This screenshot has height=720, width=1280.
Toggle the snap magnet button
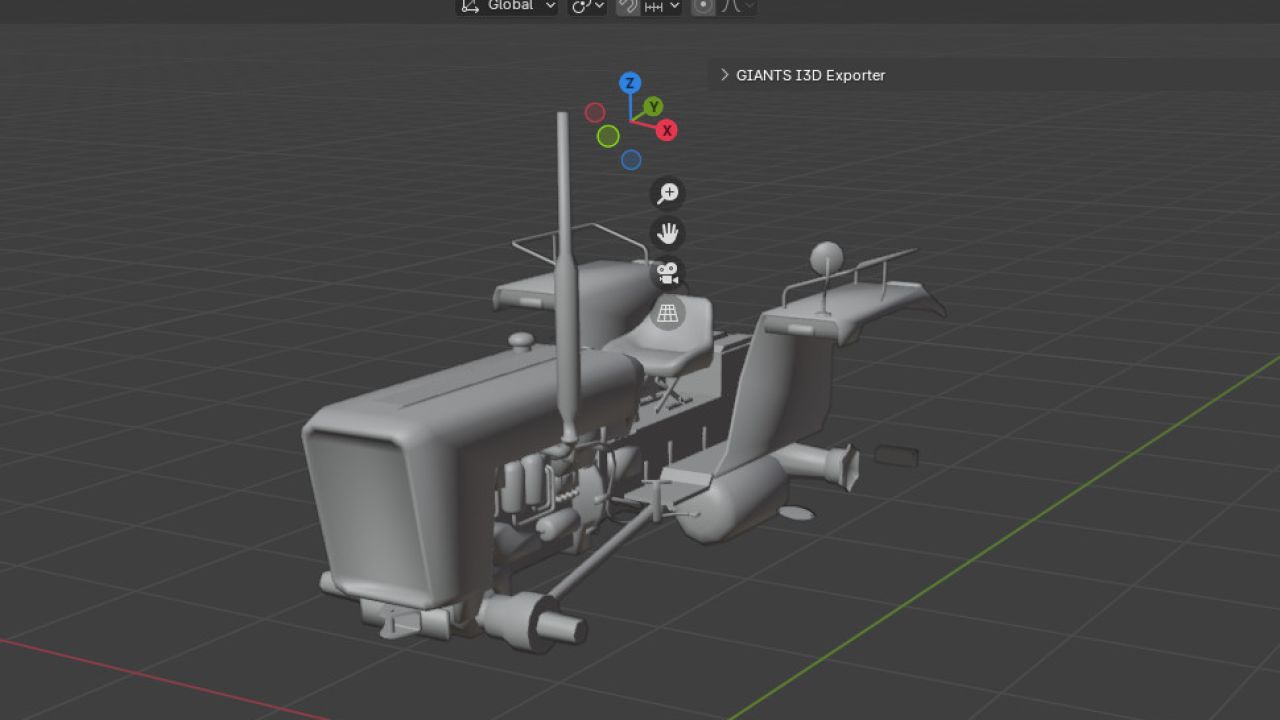coord(628,6)
